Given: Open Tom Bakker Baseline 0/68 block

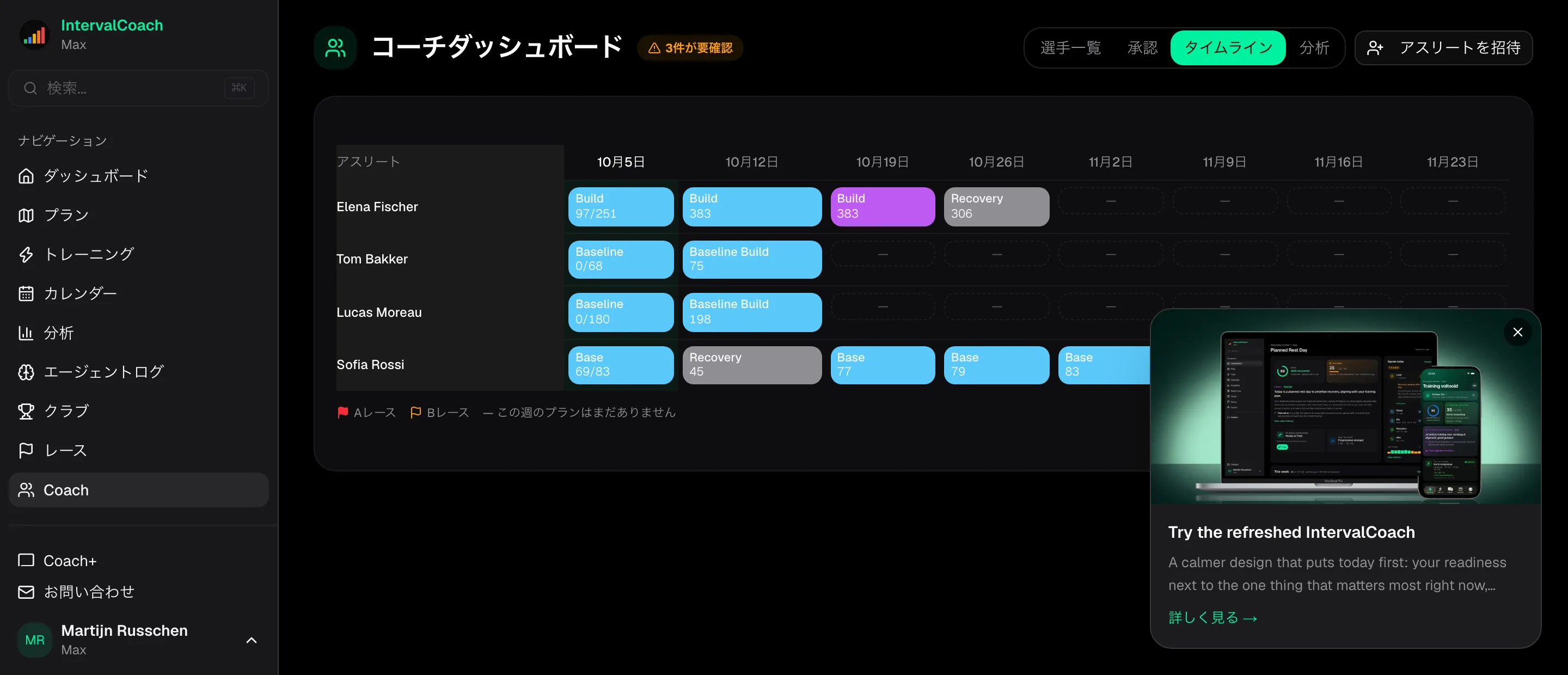Looking at the screenshot, I should coord(621,259).
